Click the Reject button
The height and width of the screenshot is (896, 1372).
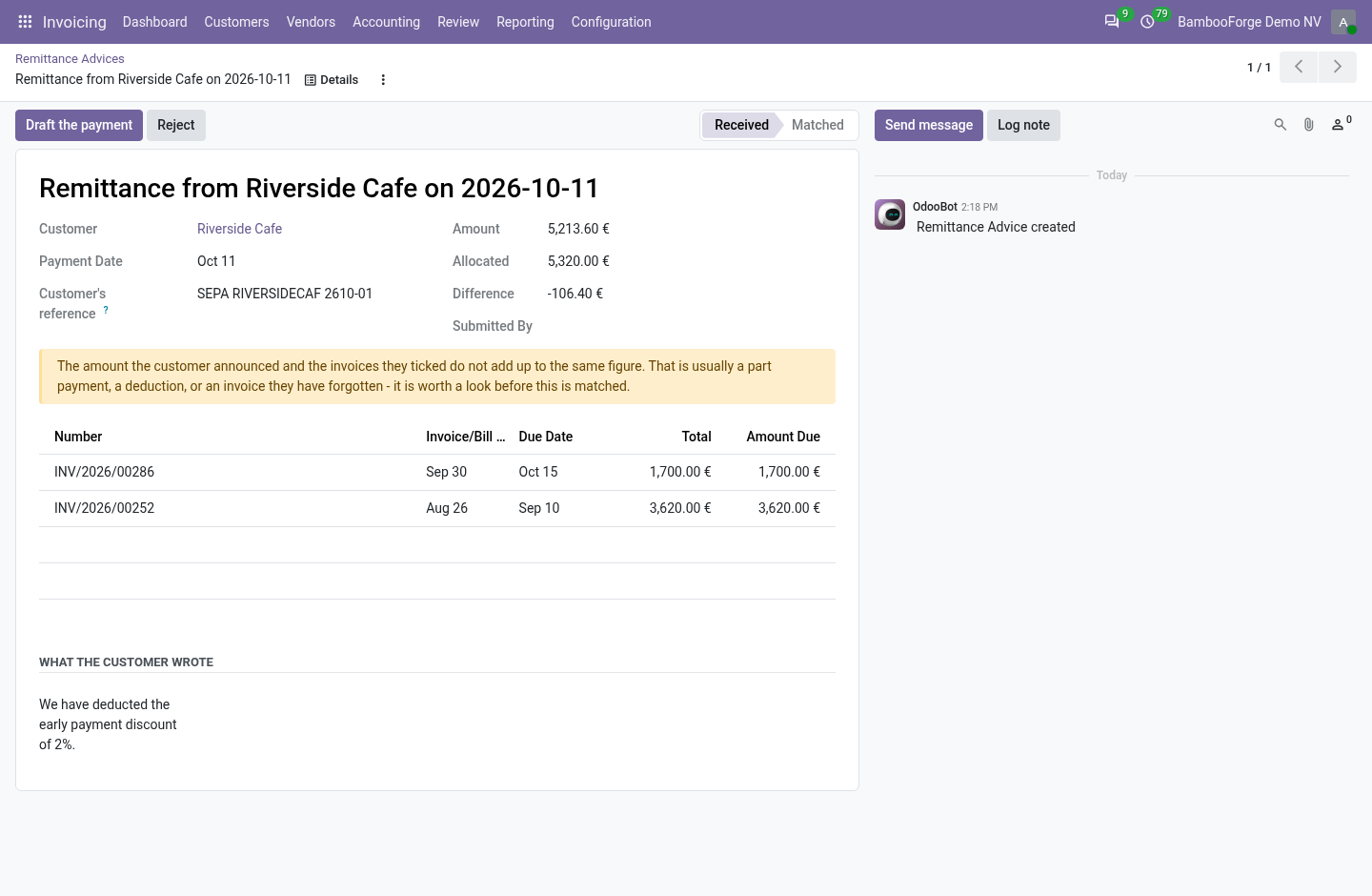coord(176,125)
